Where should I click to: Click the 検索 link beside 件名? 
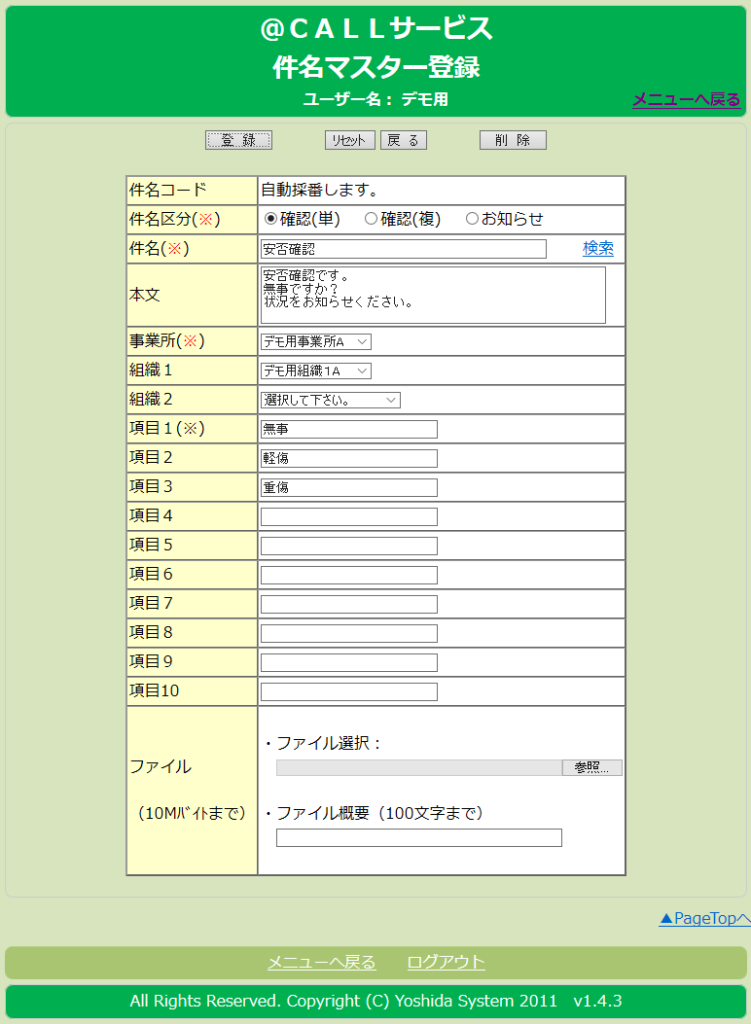[x=598, y=248]
